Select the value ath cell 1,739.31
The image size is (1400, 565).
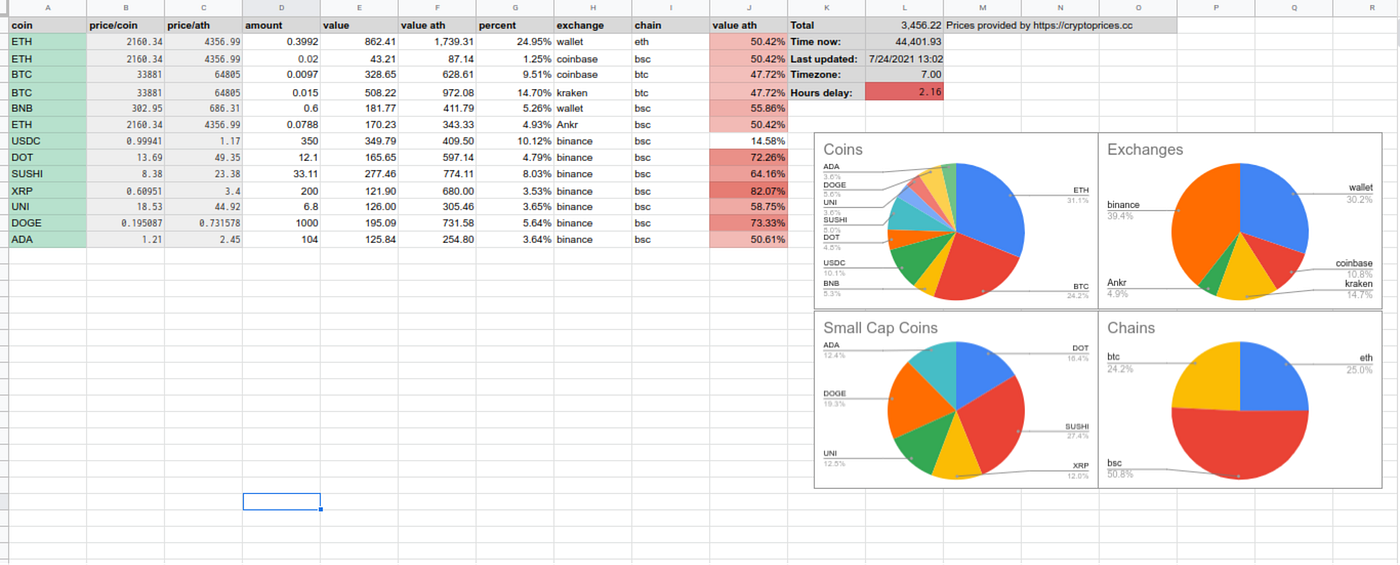[x=437, y=42]
